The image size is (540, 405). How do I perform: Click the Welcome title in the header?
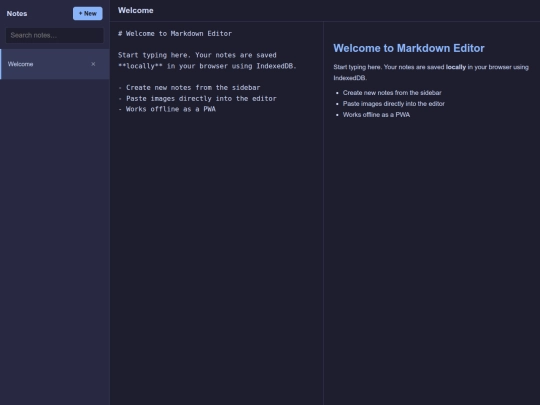point(136,11)
